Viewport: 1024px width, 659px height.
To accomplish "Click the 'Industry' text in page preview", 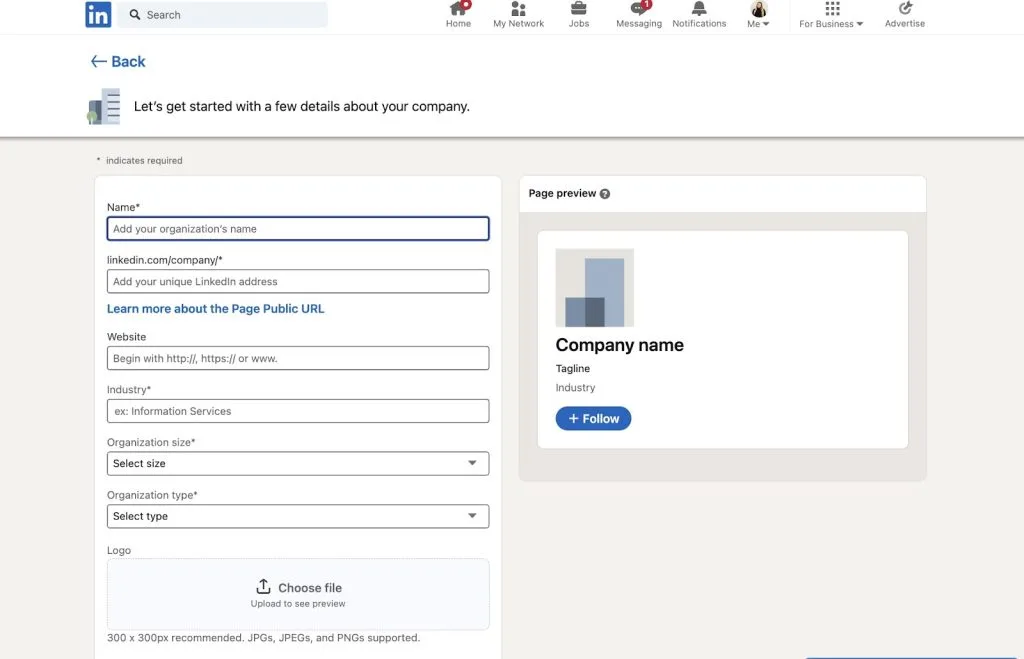I will (575, 387).
